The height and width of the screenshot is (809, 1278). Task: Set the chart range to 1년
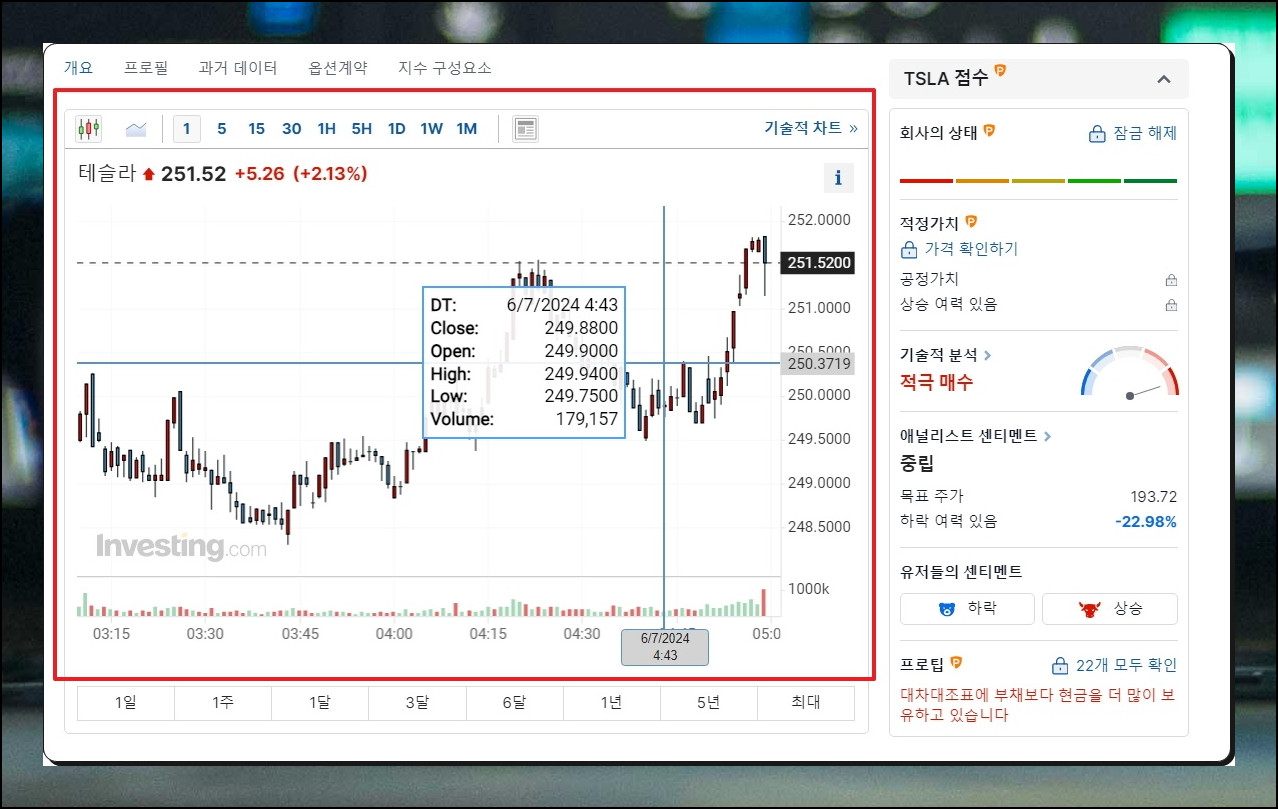click(611, 703)
